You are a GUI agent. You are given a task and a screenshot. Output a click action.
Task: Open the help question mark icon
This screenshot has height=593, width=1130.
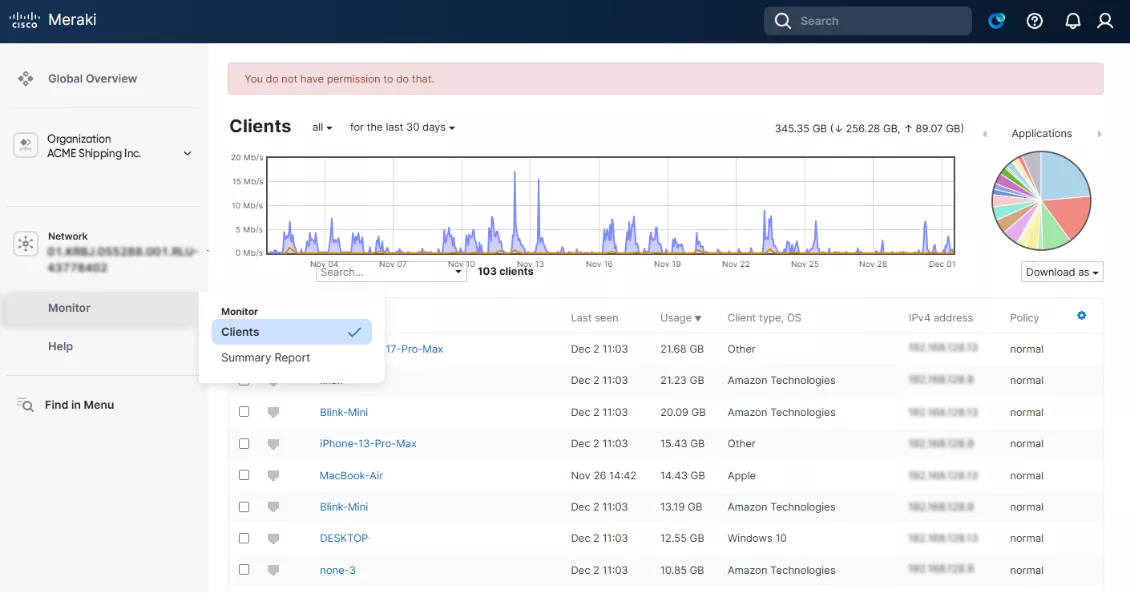(1034, 20)
